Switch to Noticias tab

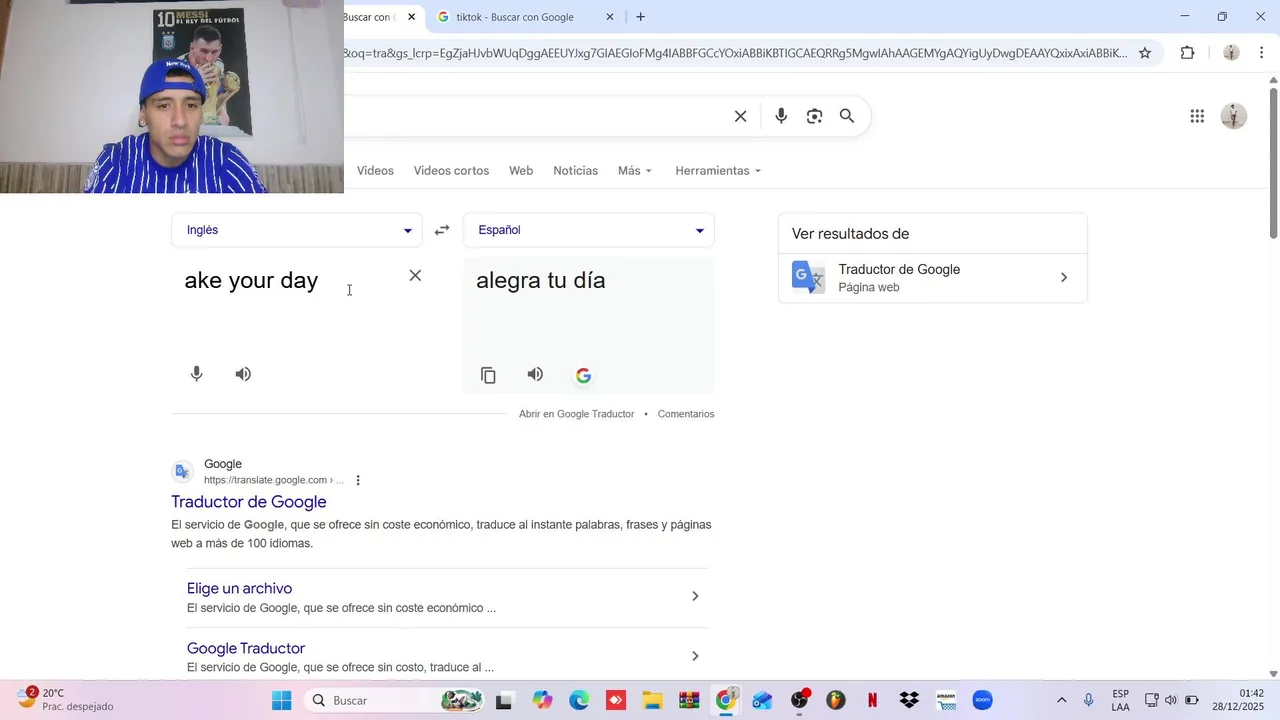575,171
